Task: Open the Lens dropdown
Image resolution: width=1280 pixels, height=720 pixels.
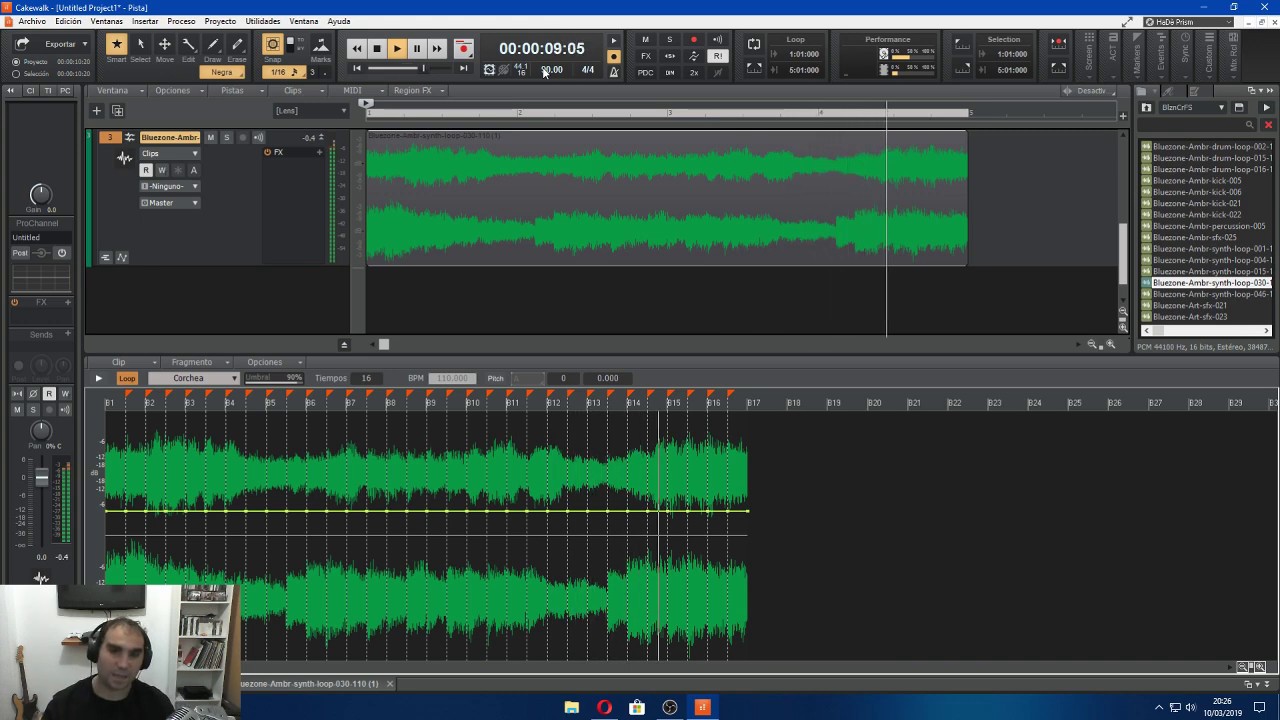Action: coord(309,111)
